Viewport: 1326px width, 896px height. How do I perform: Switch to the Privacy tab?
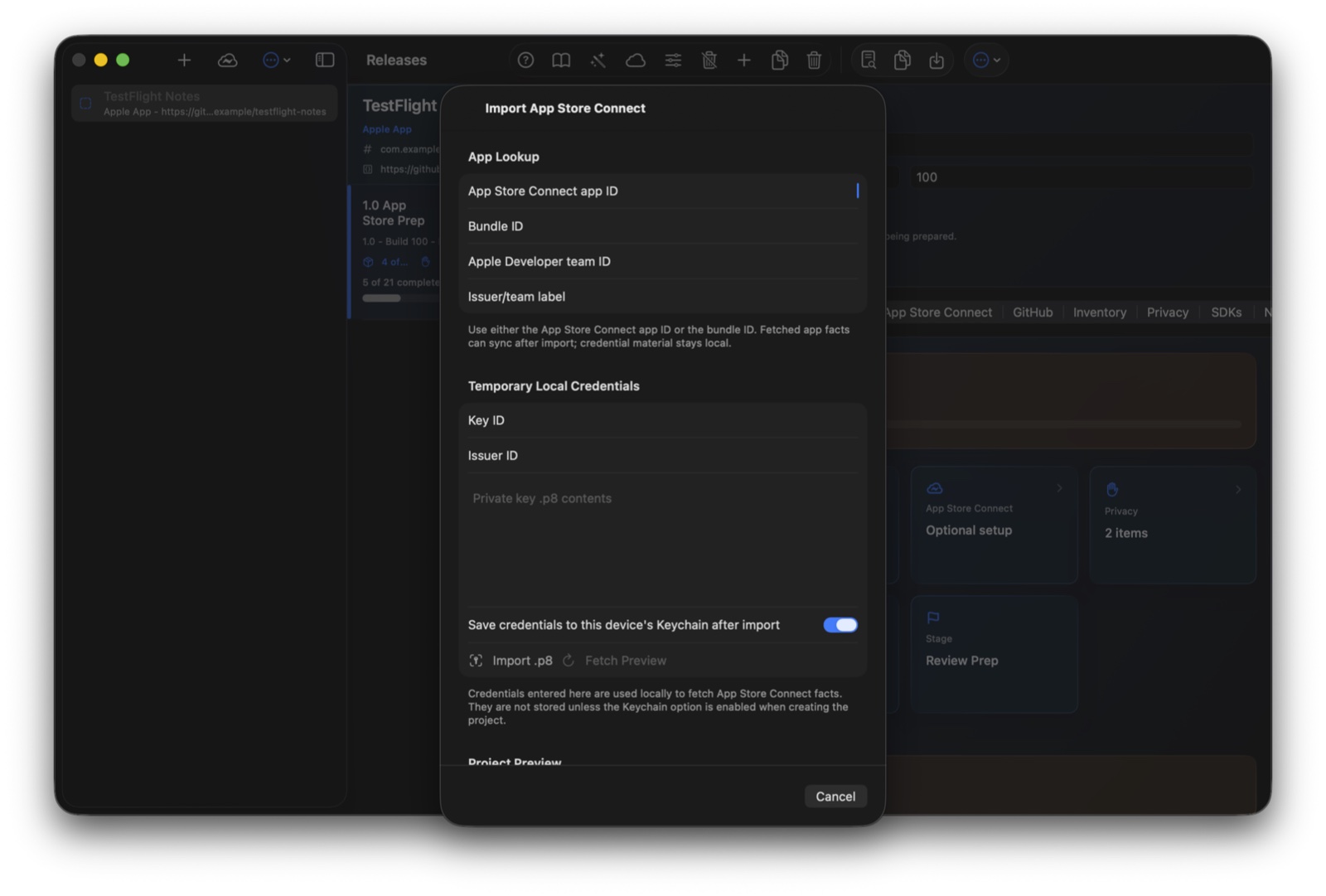[1168, 312]
